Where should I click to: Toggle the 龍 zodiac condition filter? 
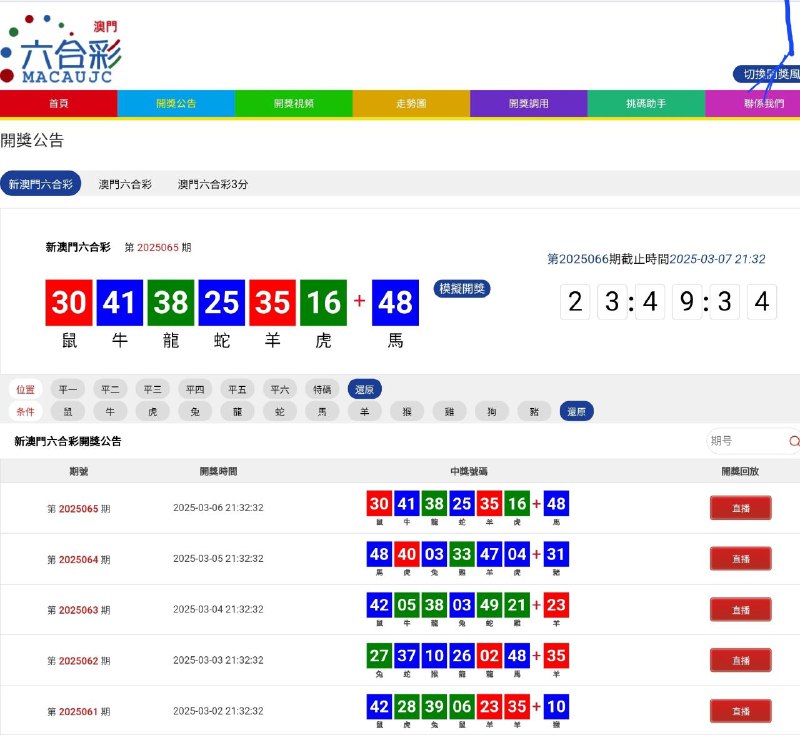tap(237, 412)
